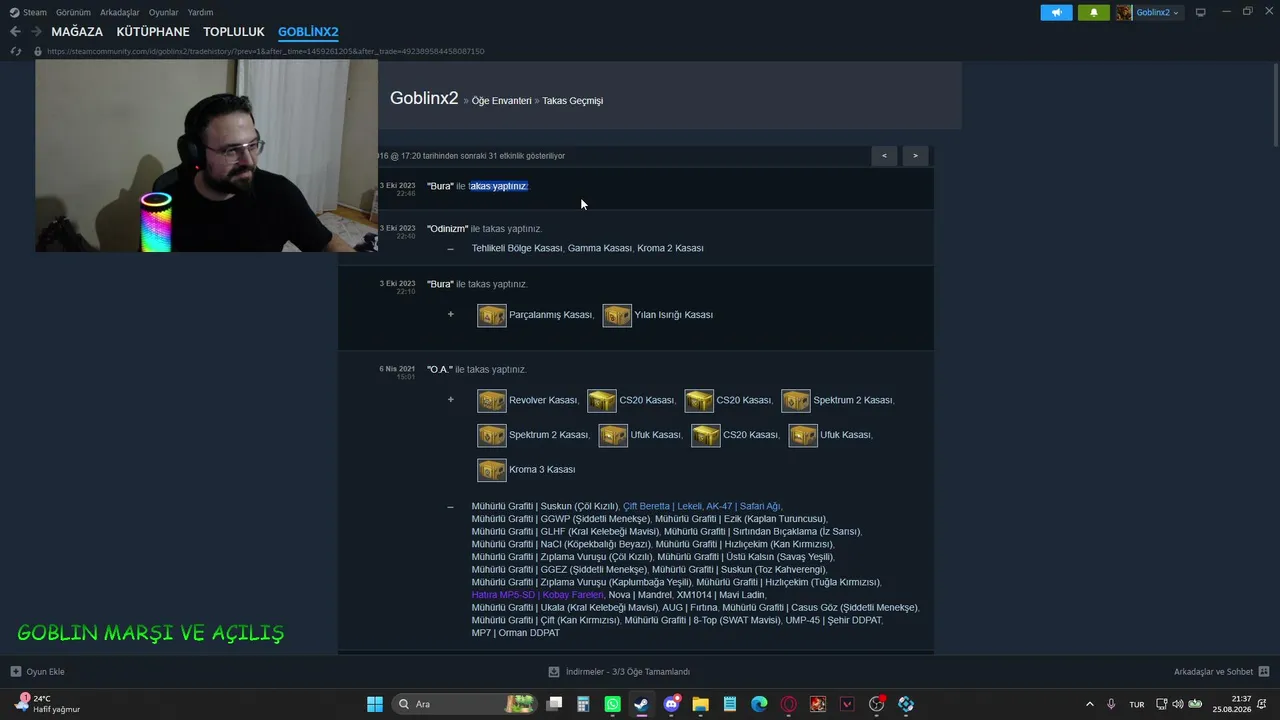Switch to the TOPLULUK tab
This screenshot has height=720, width=1280.
[x=234, y=32]
